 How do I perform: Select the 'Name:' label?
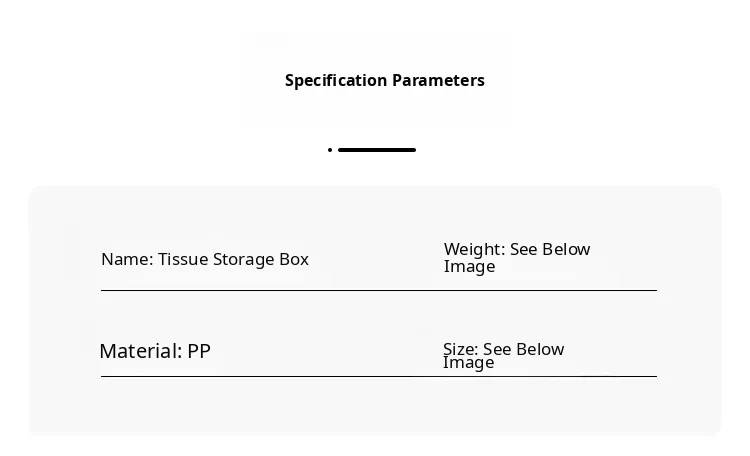(x=127, y=260)
